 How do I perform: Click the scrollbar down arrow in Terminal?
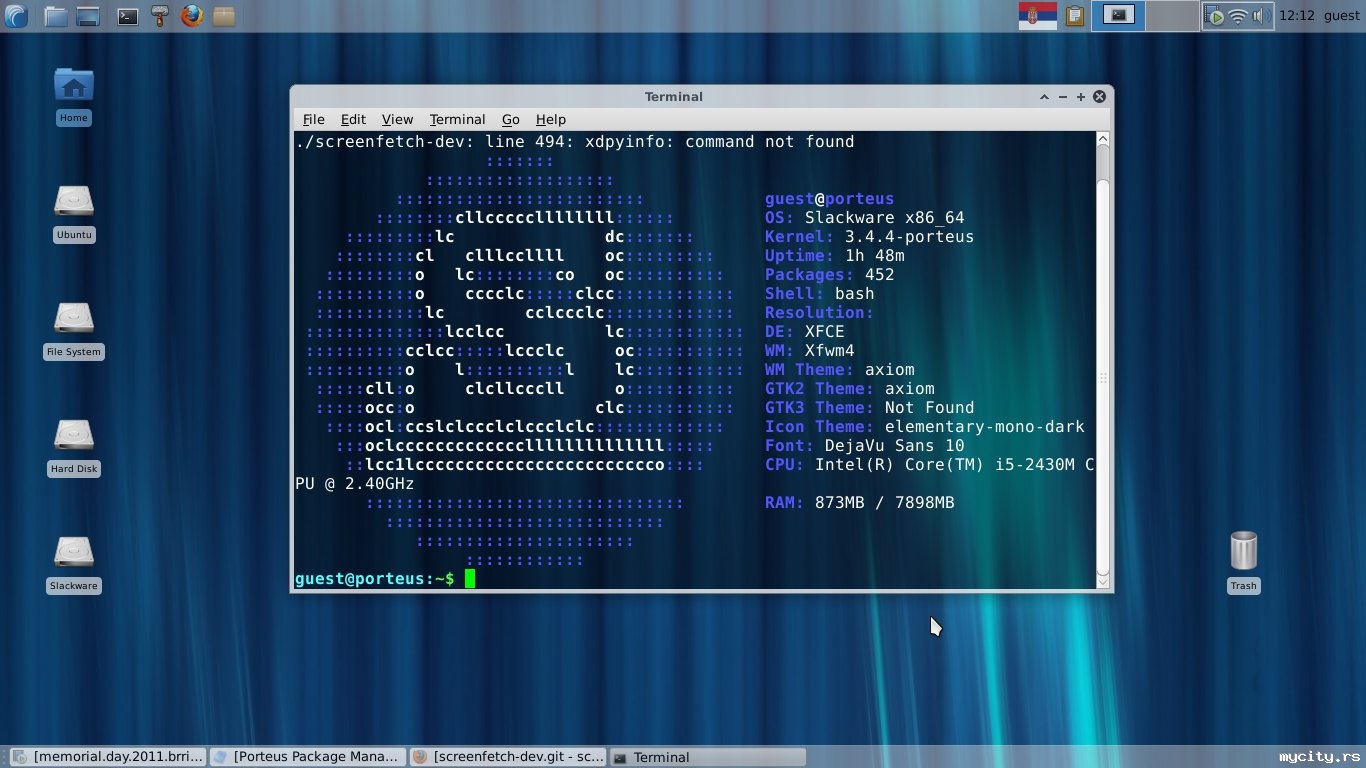1103,581
